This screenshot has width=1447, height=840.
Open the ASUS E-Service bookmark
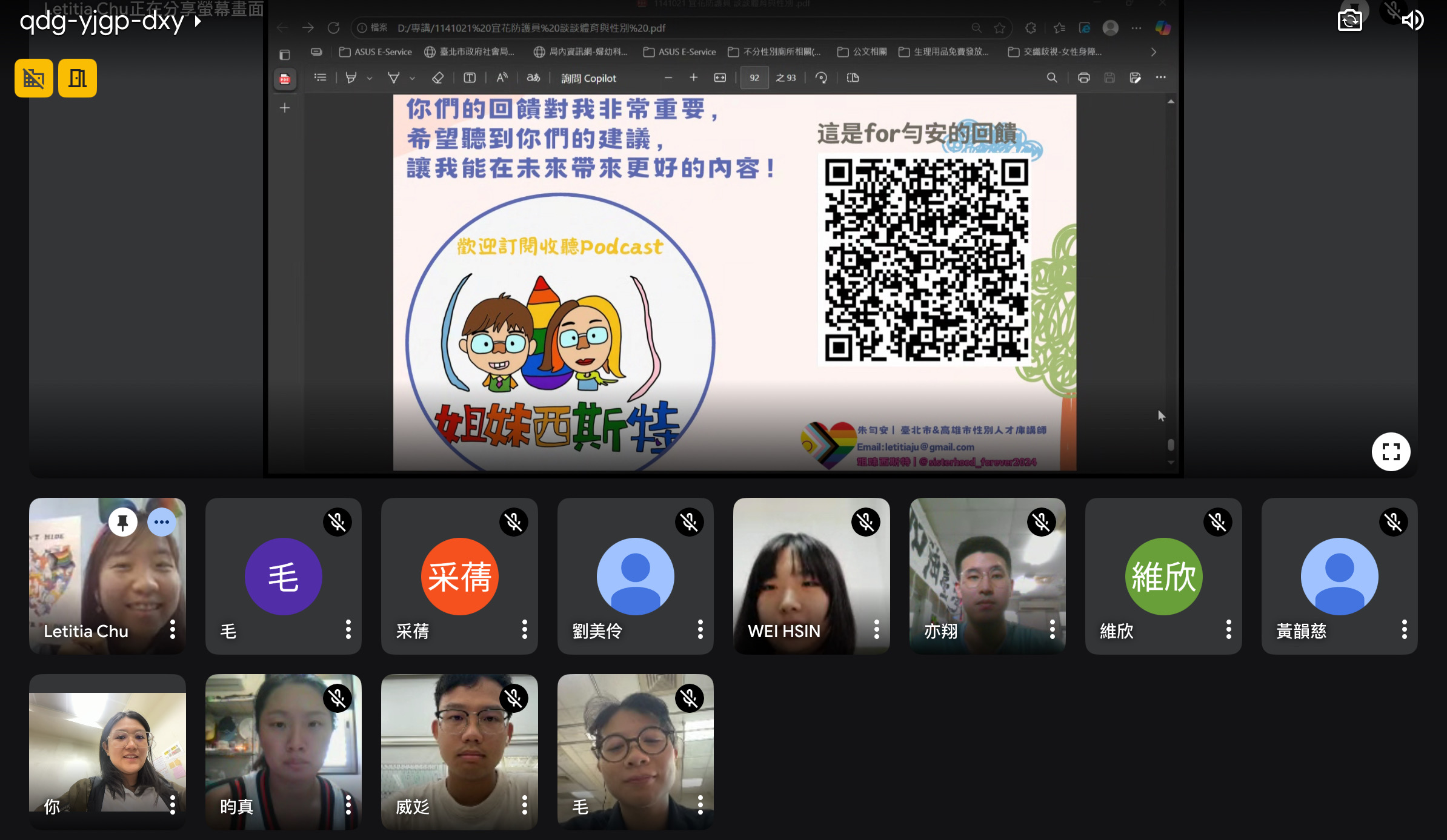(x=376, y=51)
